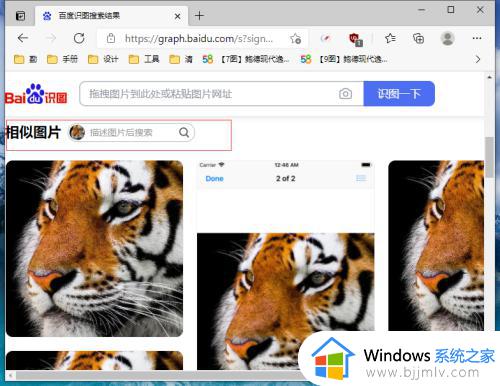Click the scroll up arrow of page
The width and height of the screenshot is (500, 386).
(x=489, y=77)
